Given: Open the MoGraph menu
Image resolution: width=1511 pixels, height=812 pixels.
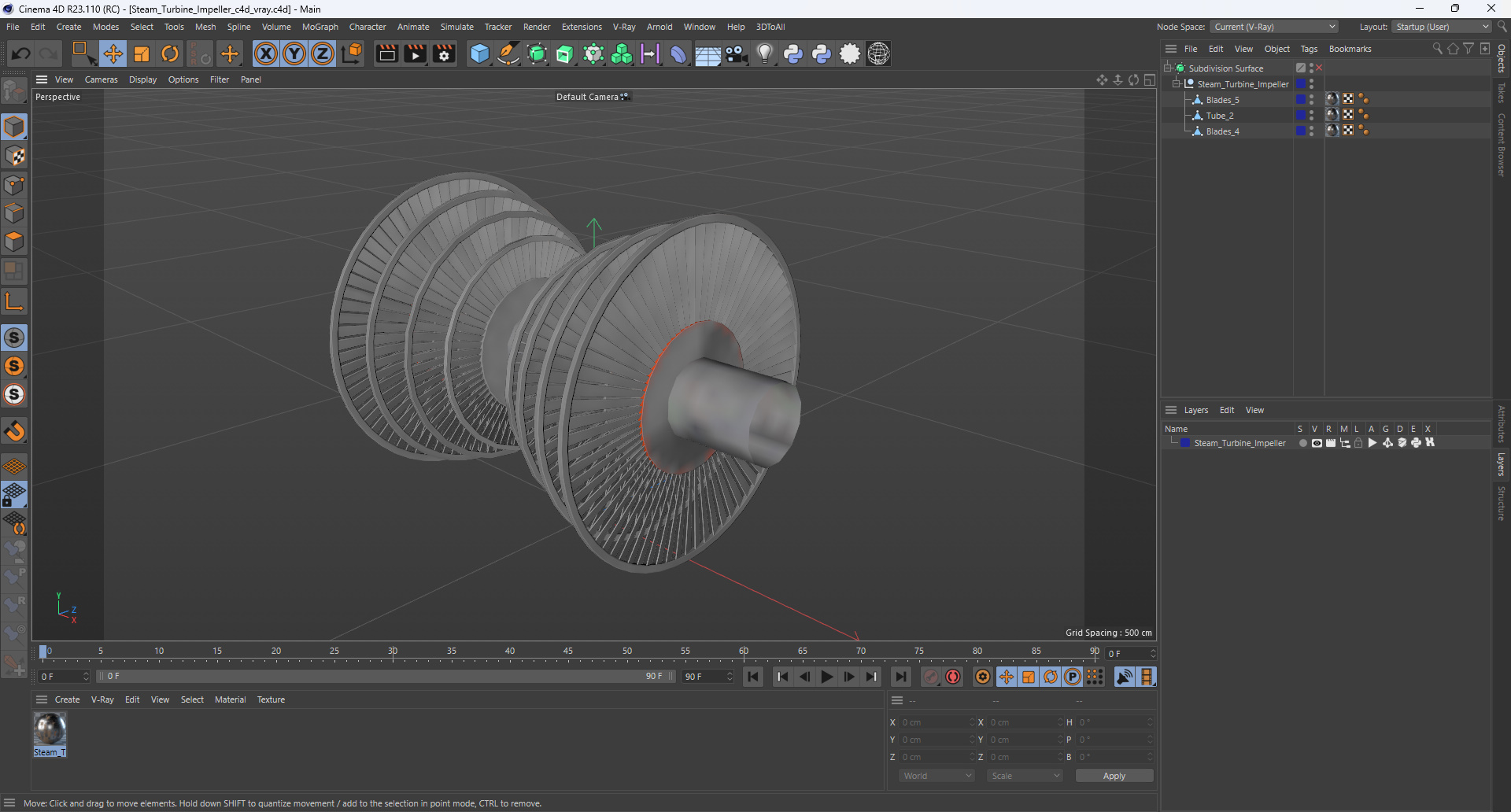Looking at the screenshot, I should tap(320, 27).
